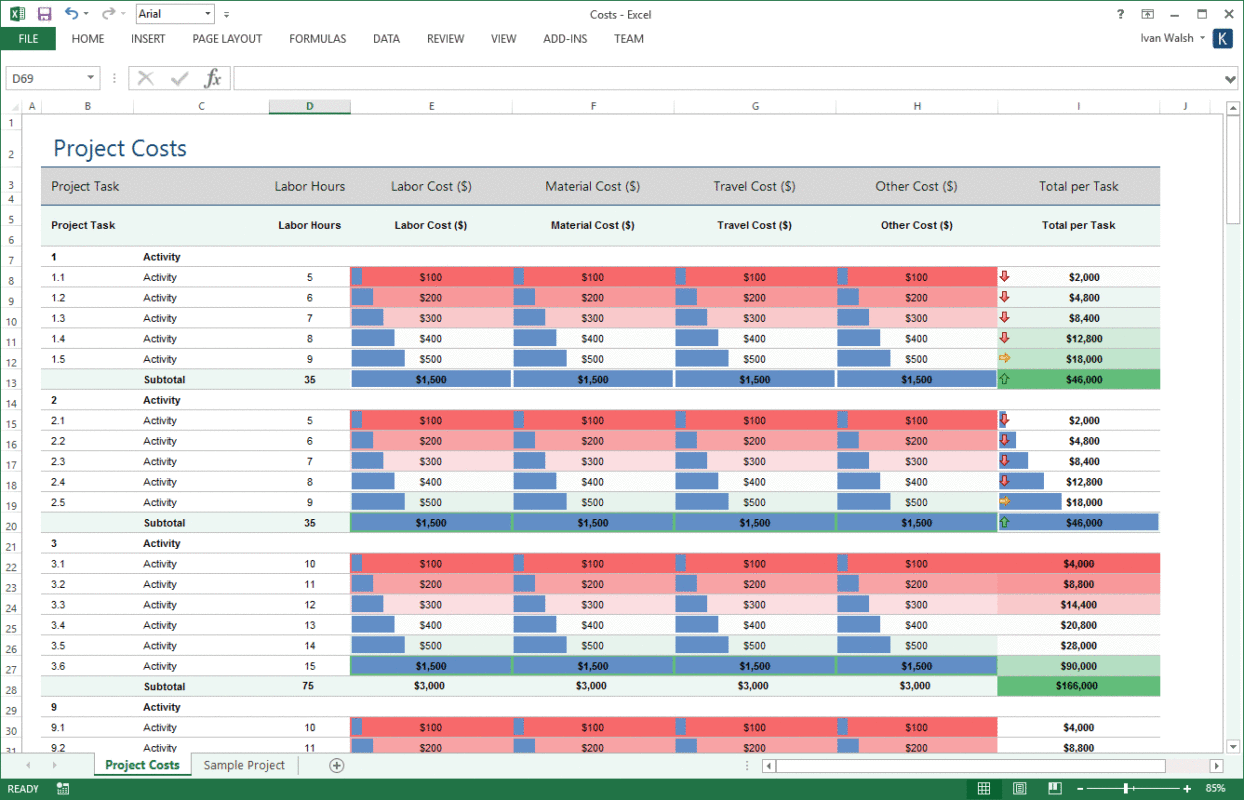The width and height of the screenshot is (1244, 800).
Task: Open the Name Box dropdown showing D69
Action: tap(88, 77)
